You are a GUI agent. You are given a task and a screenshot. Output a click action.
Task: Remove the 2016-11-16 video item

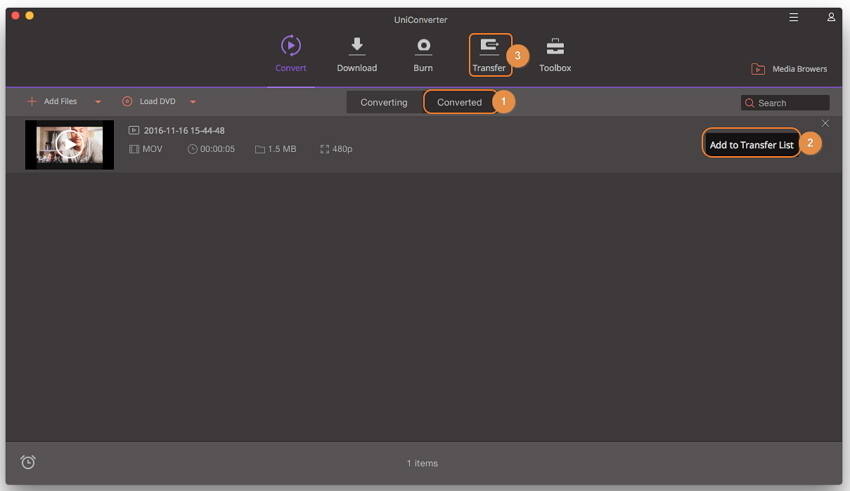click(825, 124)
